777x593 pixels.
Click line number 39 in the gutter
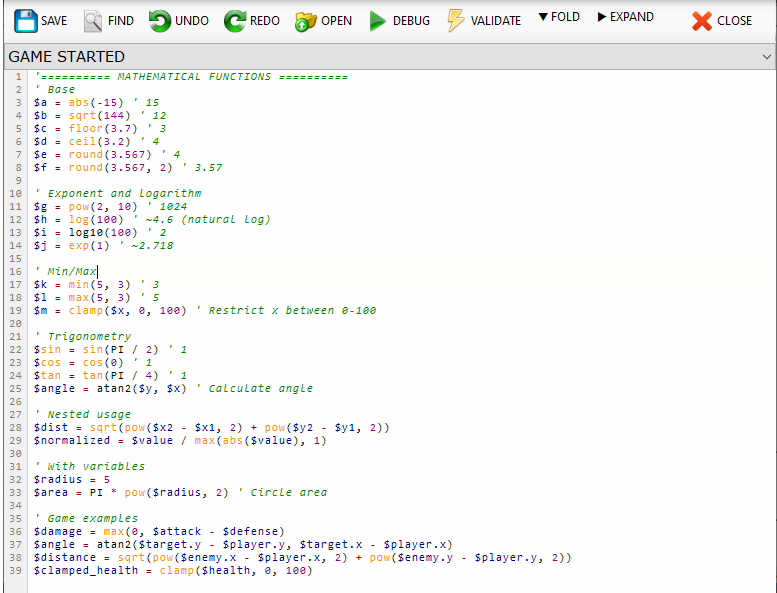(18, 570)
